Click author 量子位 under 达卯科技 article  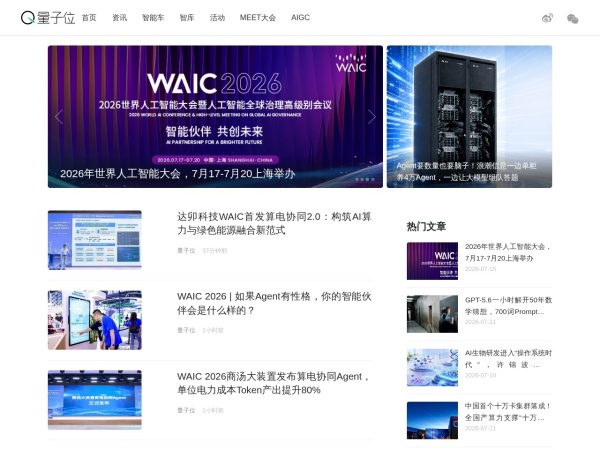(186, 251)
